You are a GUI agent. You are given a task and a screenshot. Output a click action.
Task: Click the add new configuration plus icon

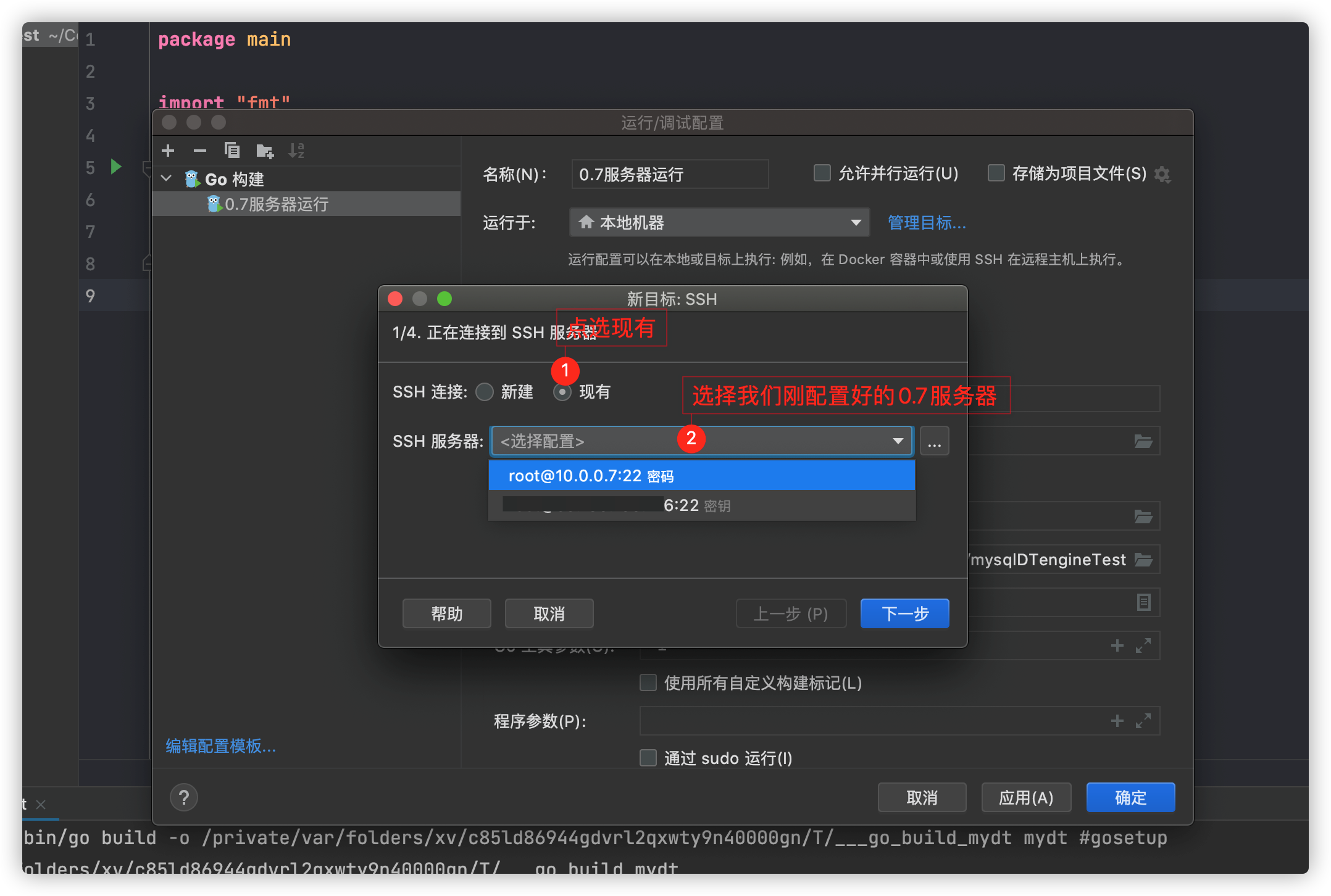(168, 151)
